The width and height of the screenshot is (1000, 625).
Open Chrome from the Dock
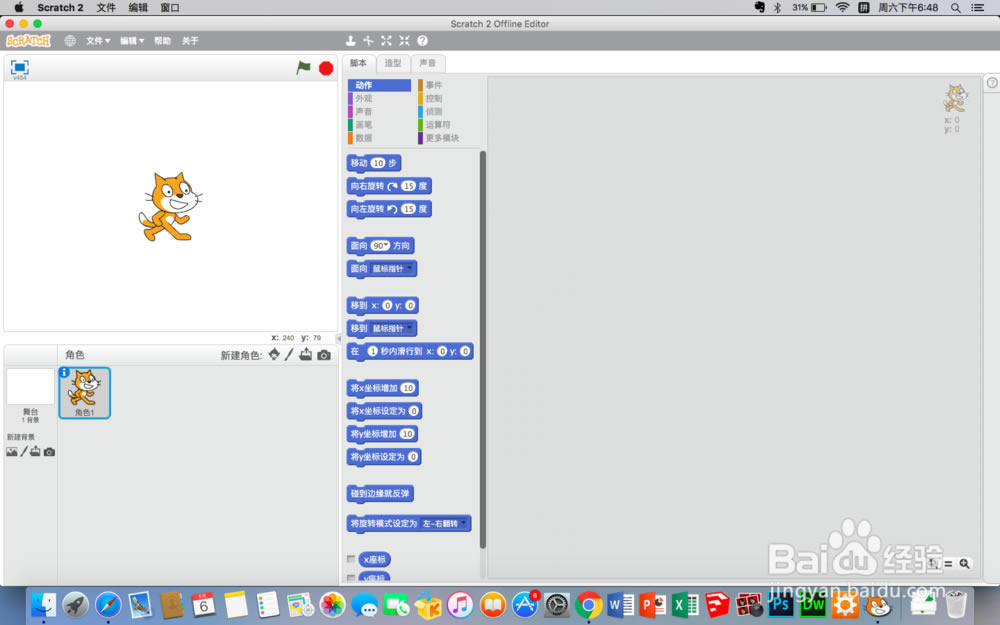tap(589, 605)
